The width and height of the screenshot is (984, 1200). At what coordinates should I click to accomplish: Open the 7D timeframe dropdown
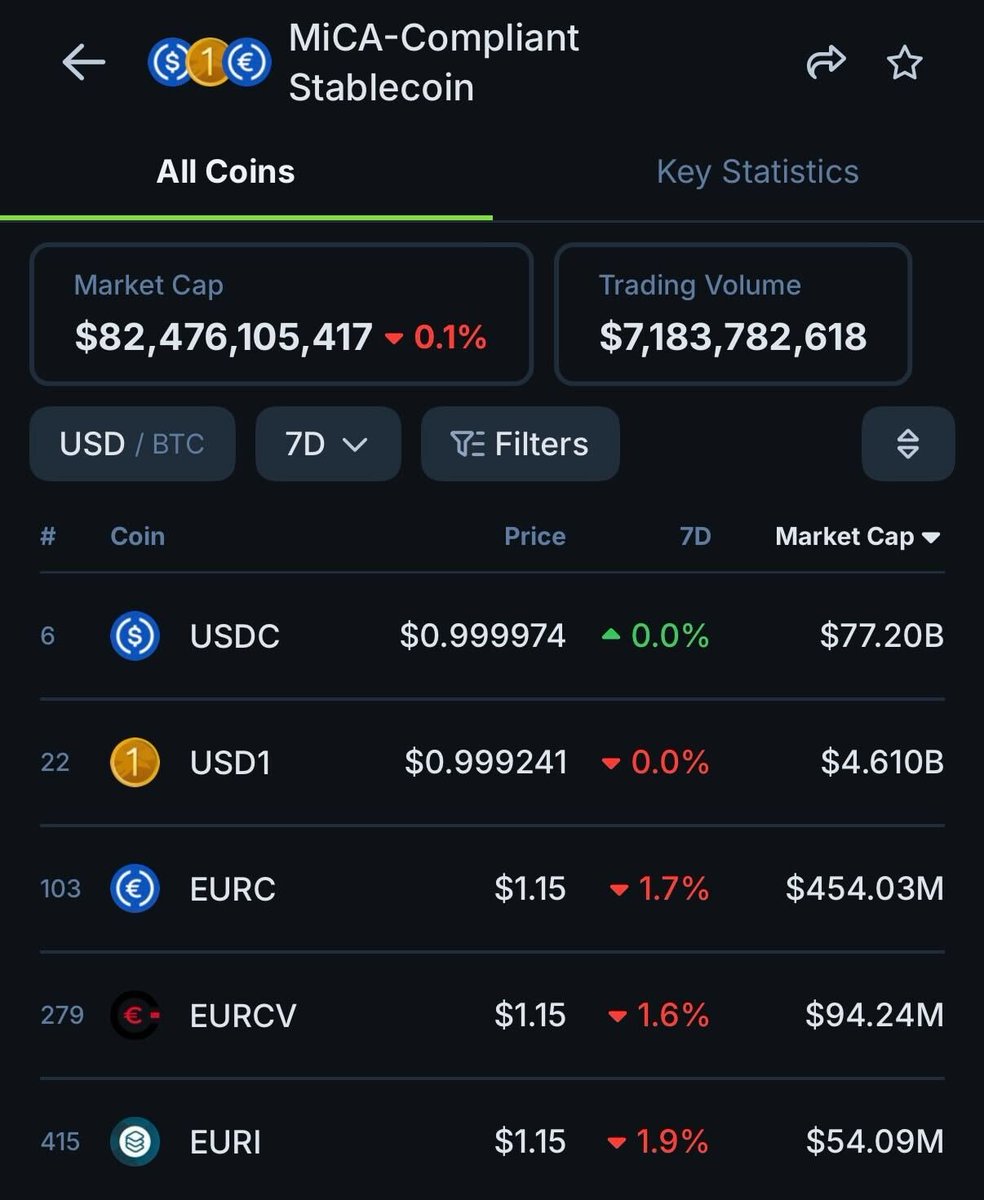[x=327, y=444]
